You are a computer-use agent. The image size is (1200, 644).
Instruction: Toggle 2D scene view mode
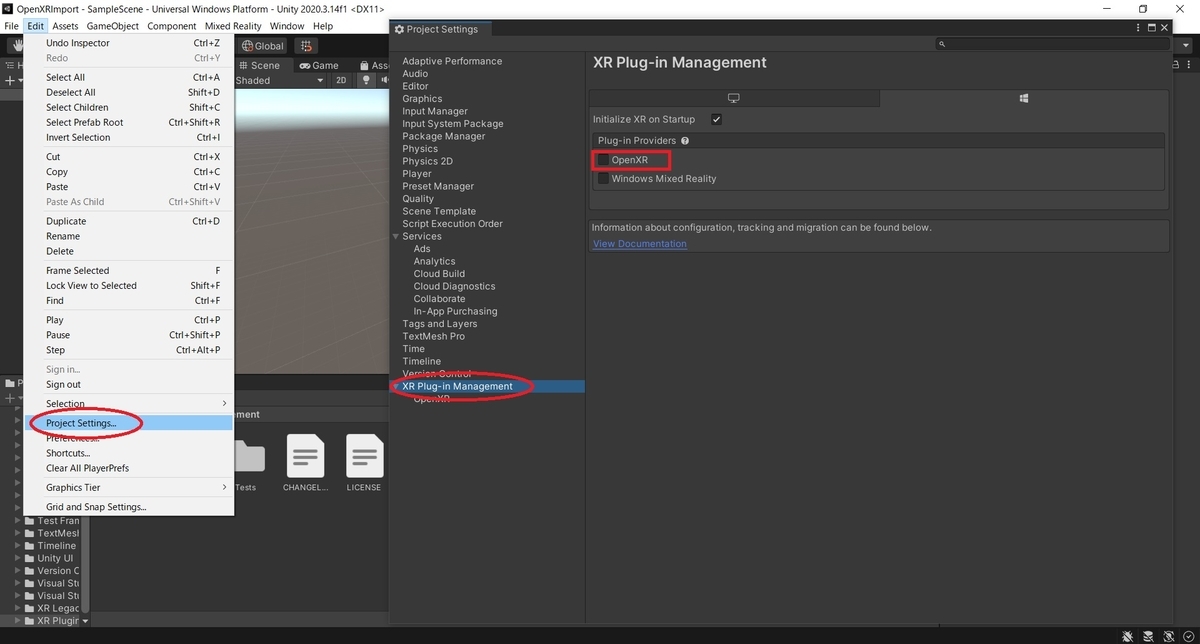[x=341, y=80]
